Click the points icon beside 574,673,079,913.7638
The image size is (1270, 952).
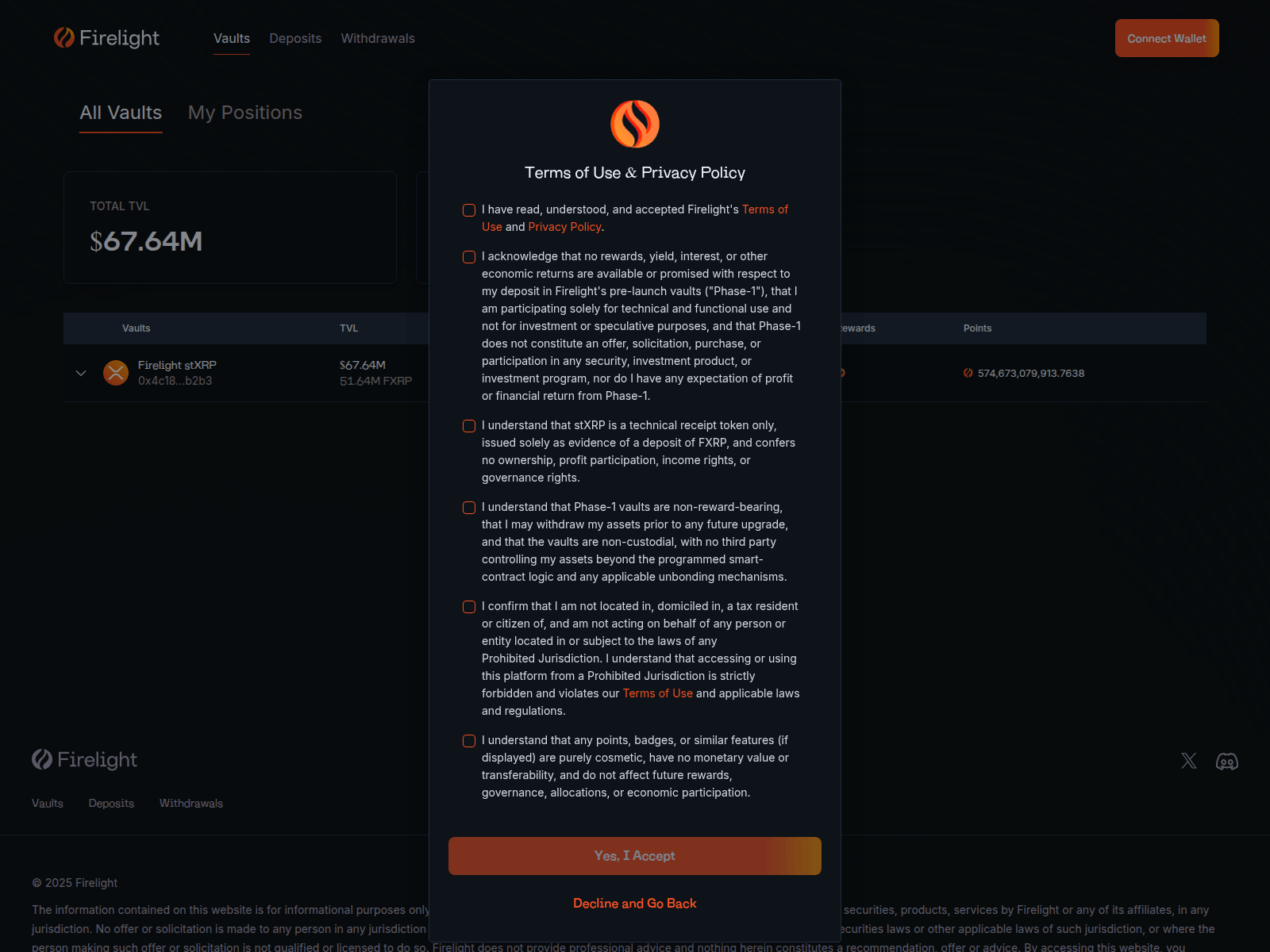pos(968,373)
